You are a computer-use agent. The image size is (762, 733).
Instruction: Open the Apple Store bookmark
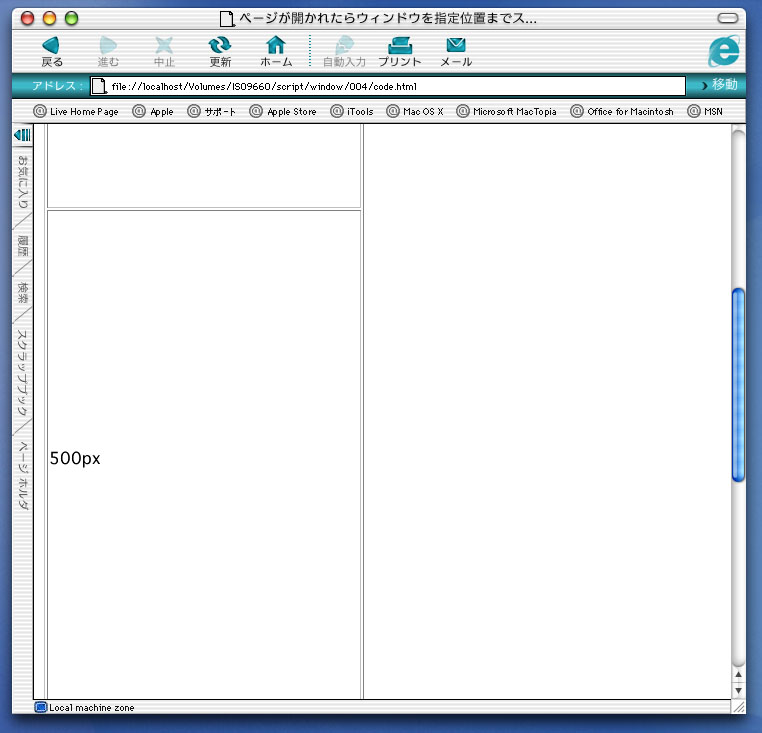(283, 111)
